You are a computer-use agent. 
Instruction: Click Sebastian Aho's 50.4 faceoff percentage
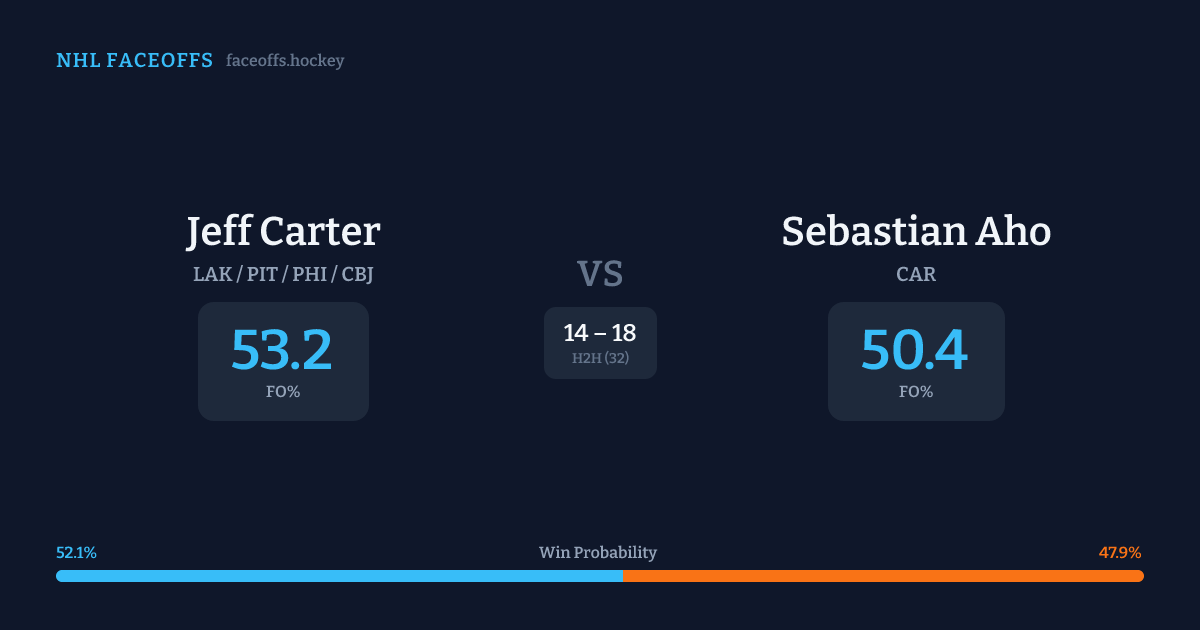tap(915, 350)
